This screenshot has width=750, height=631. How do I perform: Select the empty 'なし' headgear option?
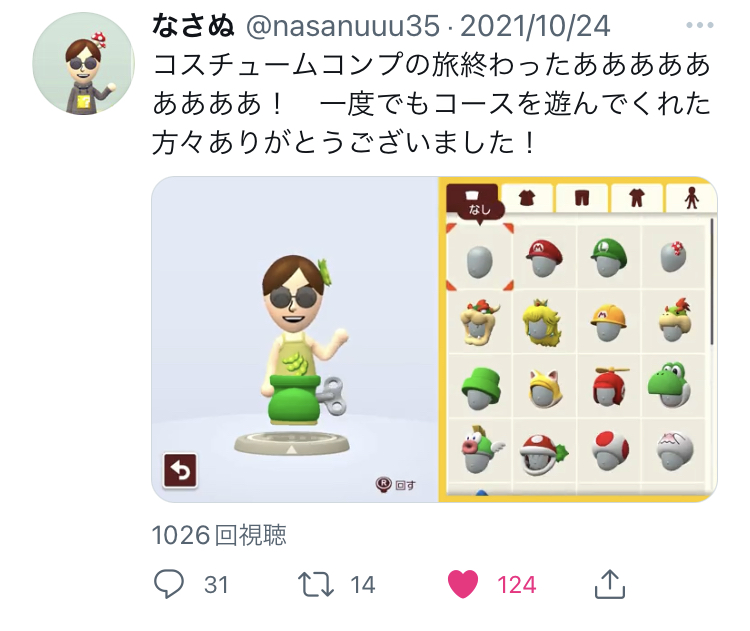tap(480, 257)
